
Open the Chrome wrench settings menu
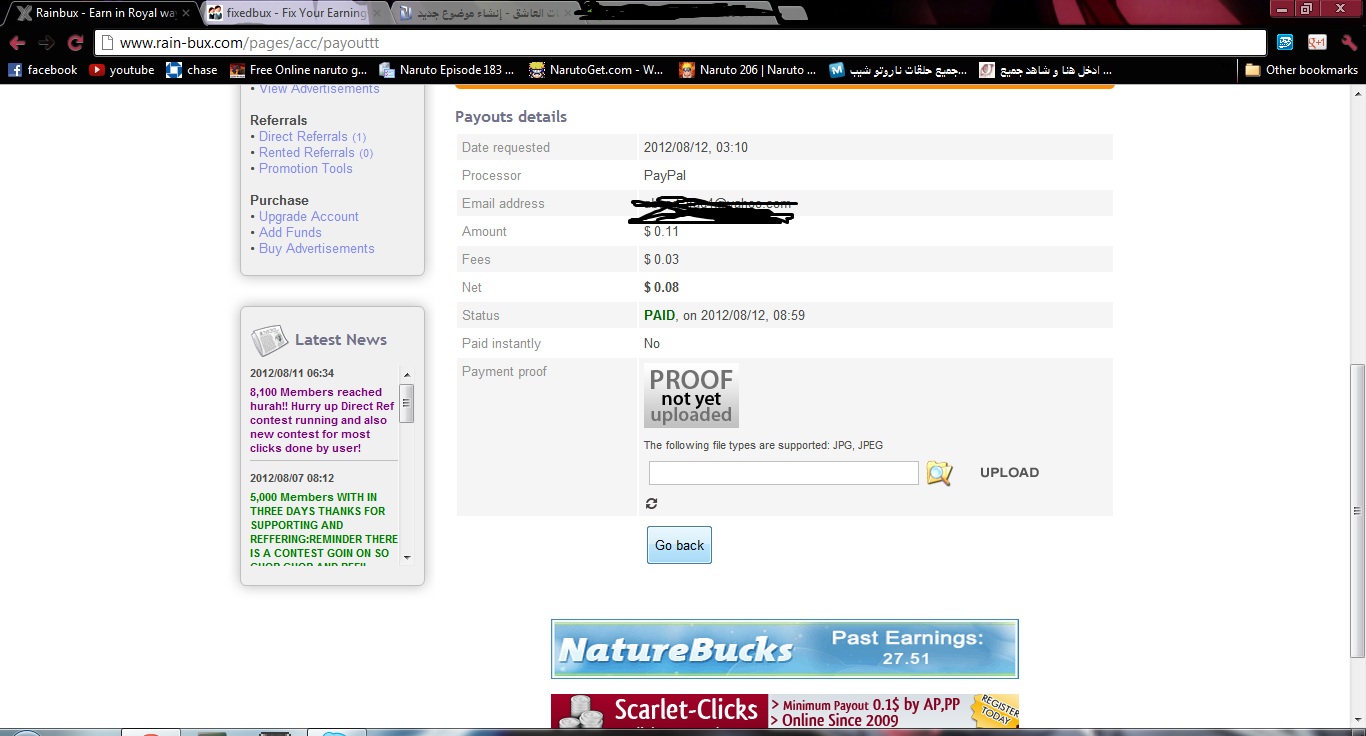click(x=1349, y=43)
